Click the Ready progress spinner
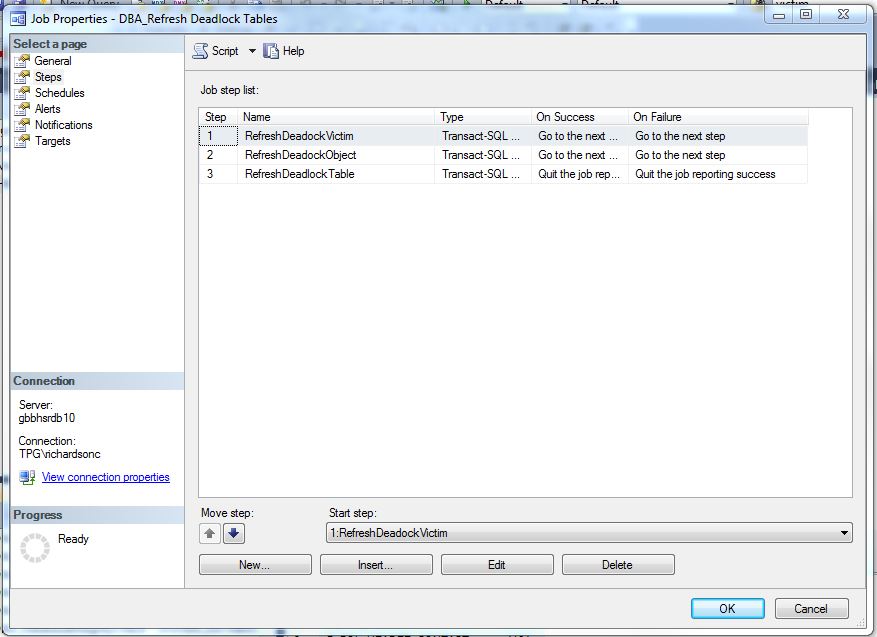The width and height of the screenshot is (877, 637). click(35, 548)
